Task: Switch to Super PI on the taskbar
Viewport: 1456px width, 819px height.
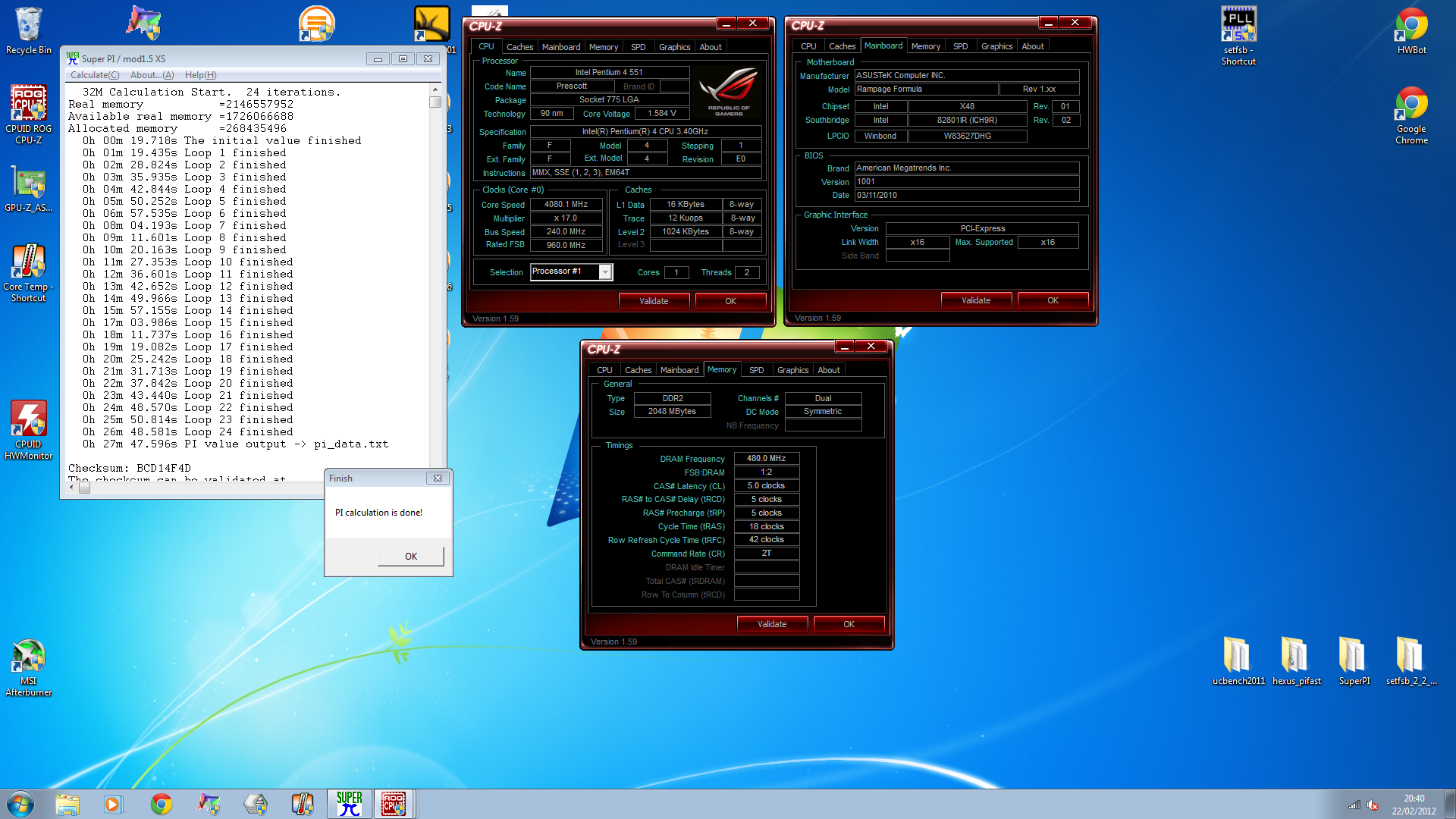Action: point(350,804)
